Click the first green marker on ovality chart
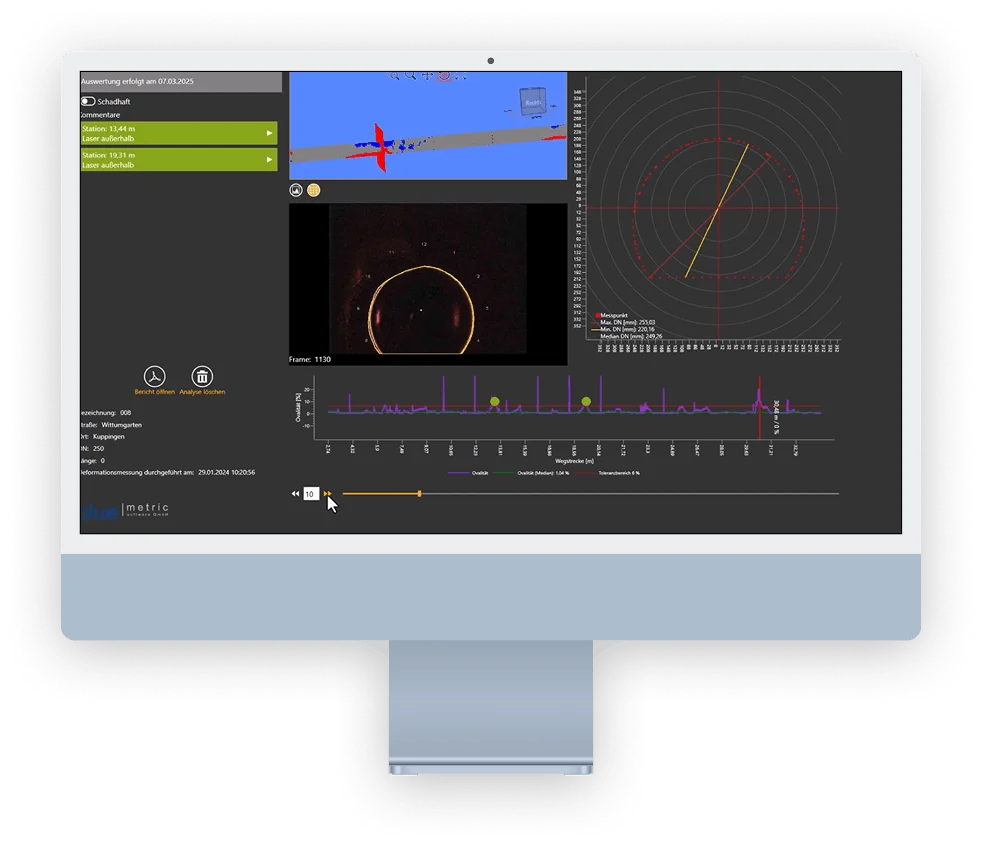Screen dimensions: 982x847 pos(495,401)
